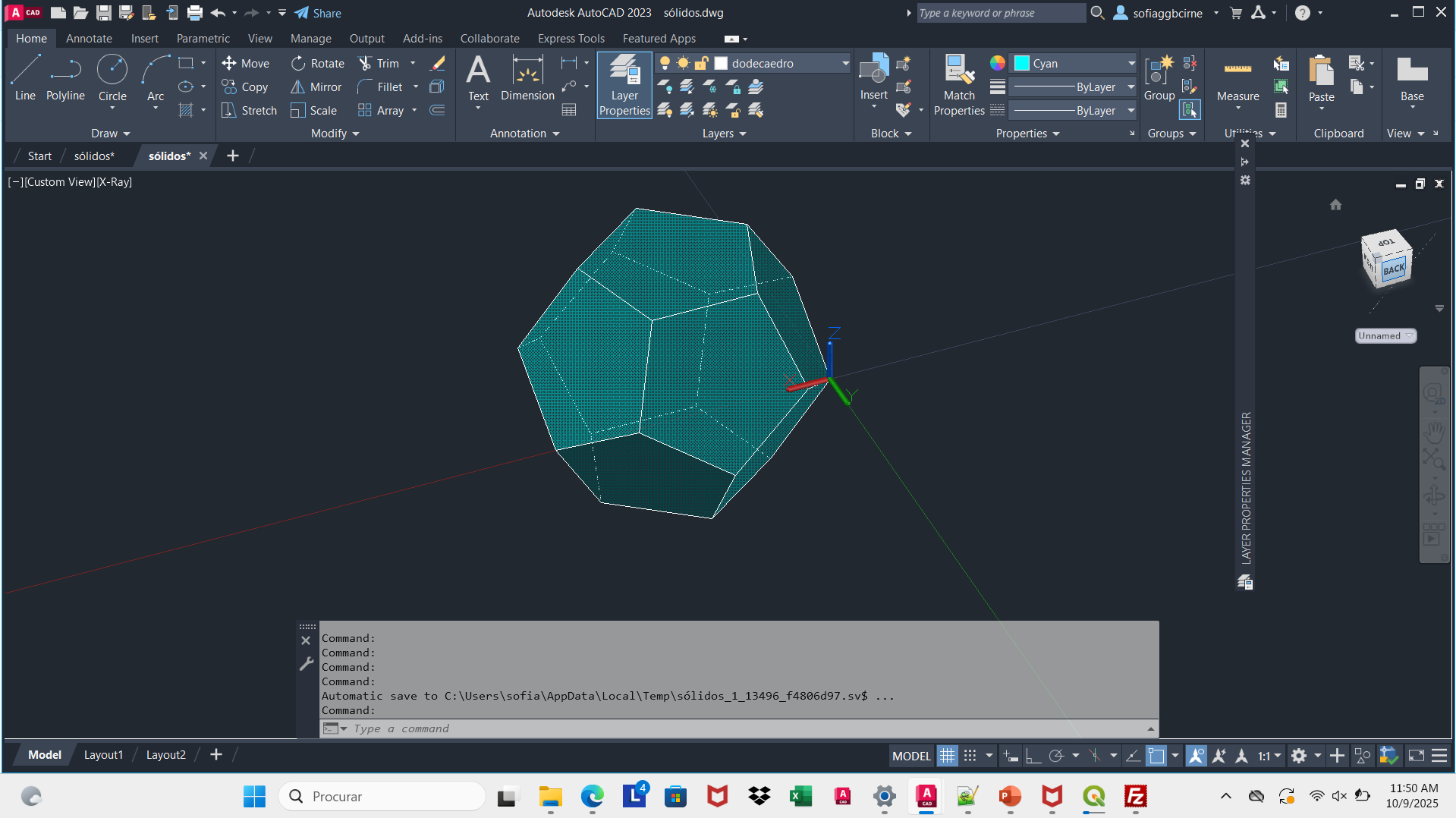Choose the Mirror tool
Viewport: 1456px width, 818px height.
coord(316,87)
